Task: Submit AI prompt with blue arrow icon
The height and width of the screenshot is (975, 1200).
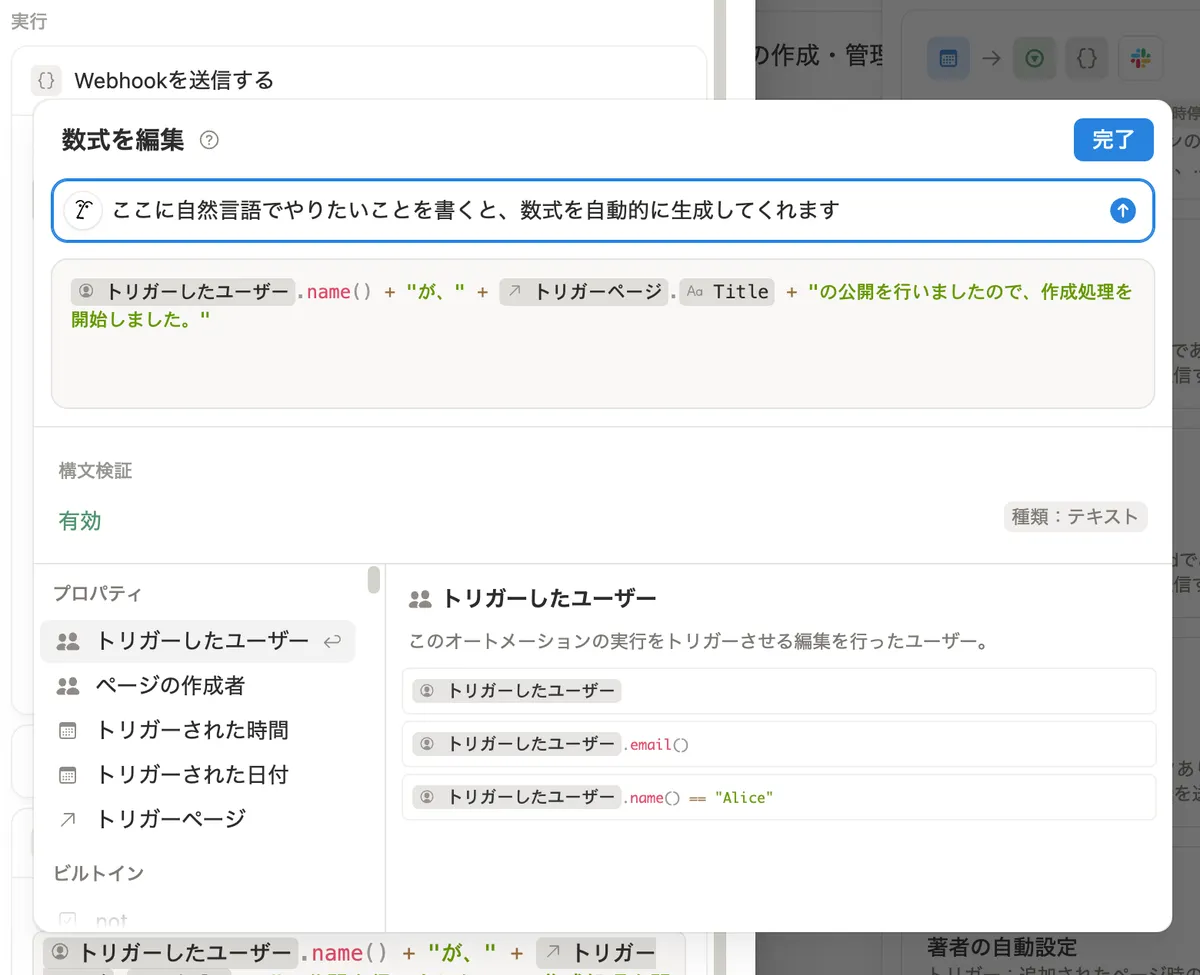Action: [1123, 210]
